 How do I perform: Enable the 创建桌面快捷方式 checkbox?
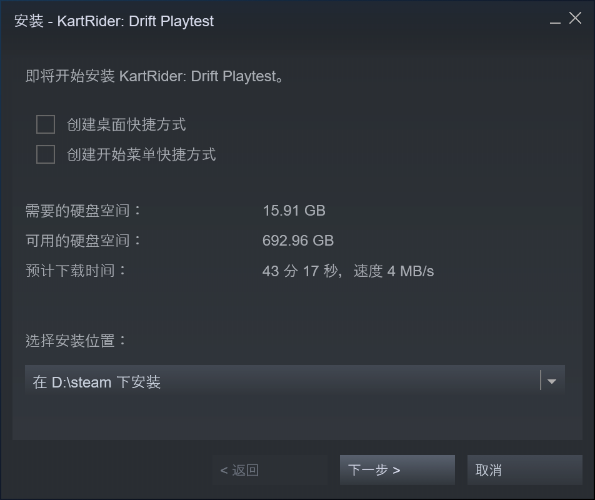pyautogui.click(x=45, y=124)
